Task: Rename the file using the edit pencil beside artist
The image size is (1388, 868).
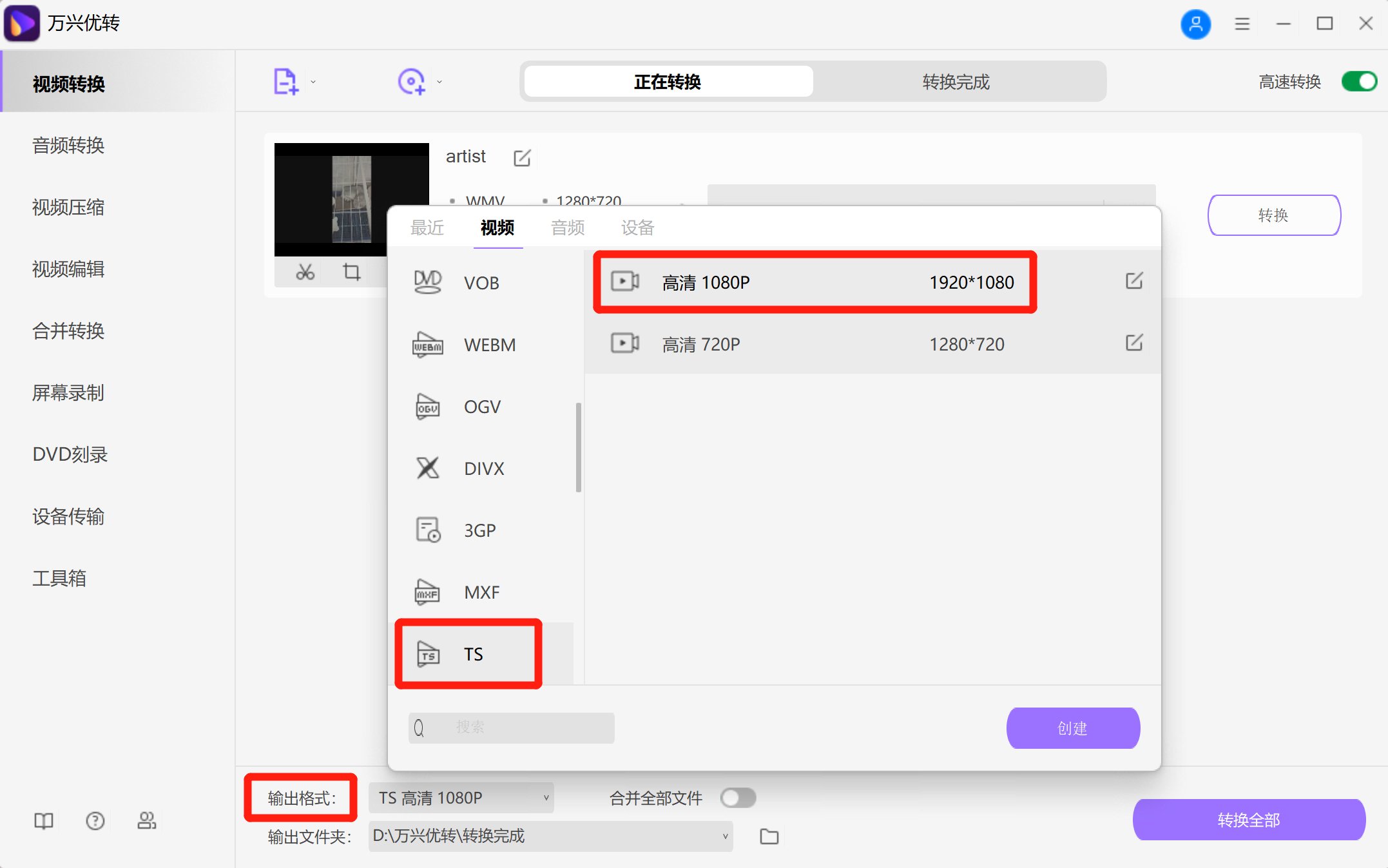Action: [x=522, y=157]
